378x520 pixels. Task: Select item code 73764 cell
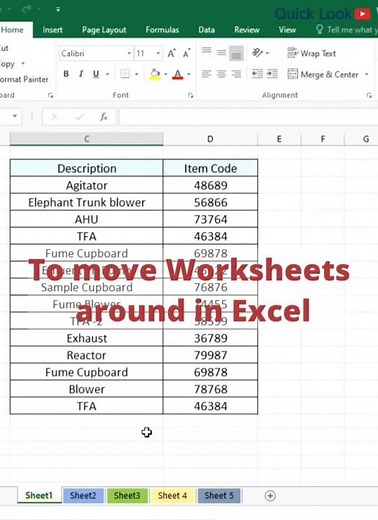[x=211, y=219]
